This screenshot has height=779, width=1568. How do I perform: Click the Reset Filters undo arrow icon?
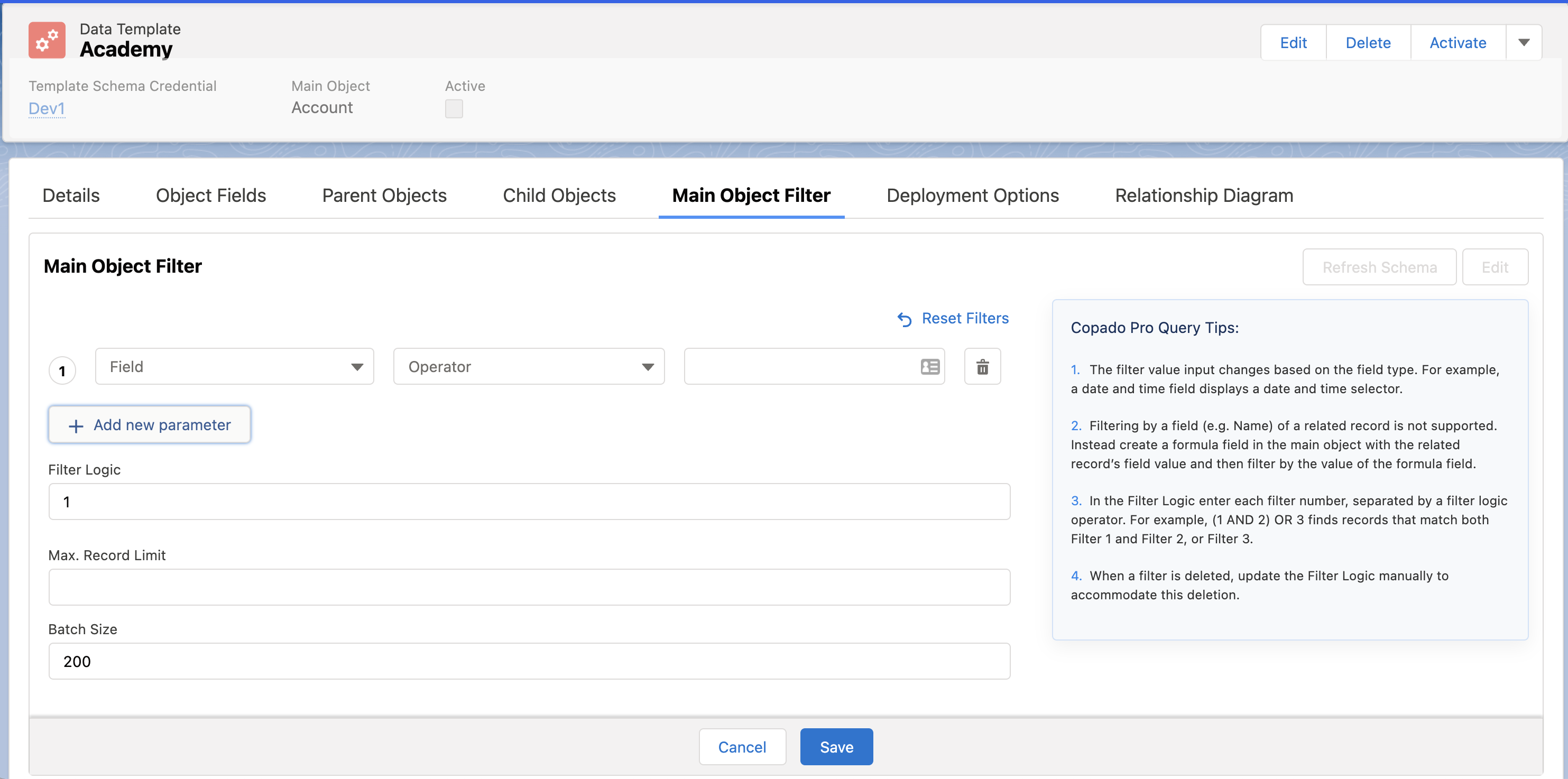point(905,319)
